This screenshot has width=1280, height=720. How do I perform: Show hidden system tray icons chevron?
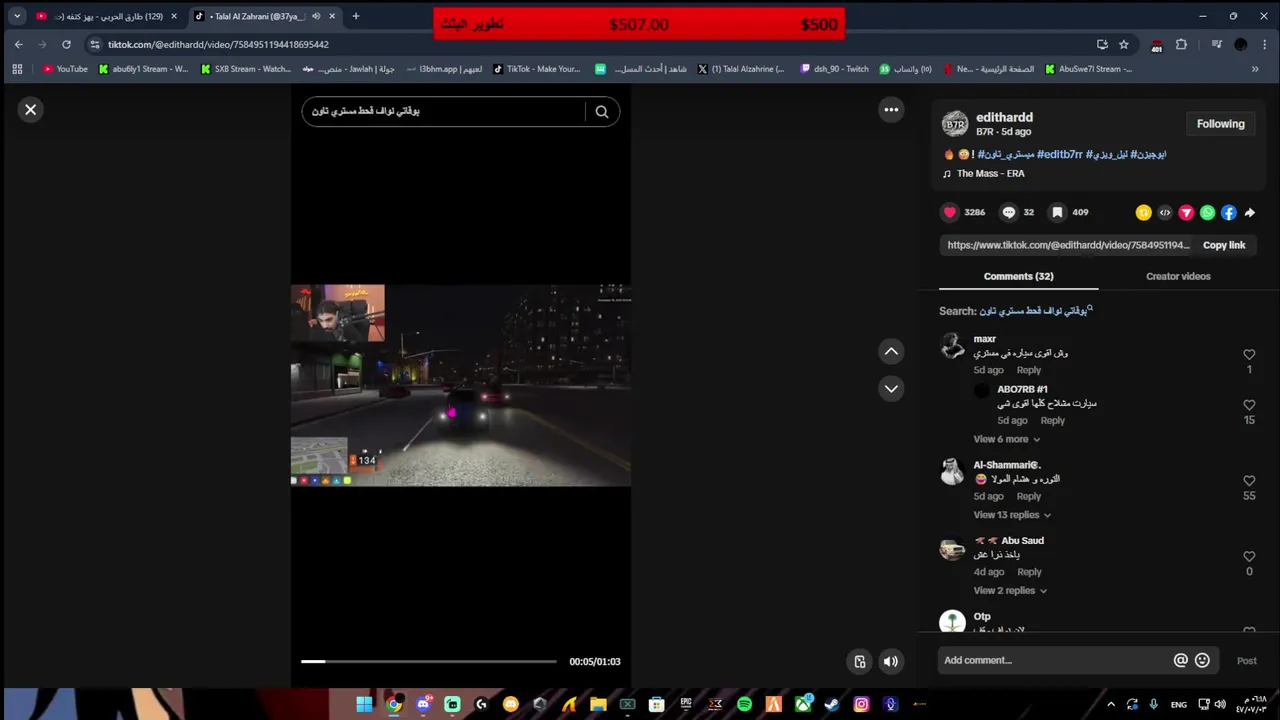pyautogui.click(x=1110, y=704)
